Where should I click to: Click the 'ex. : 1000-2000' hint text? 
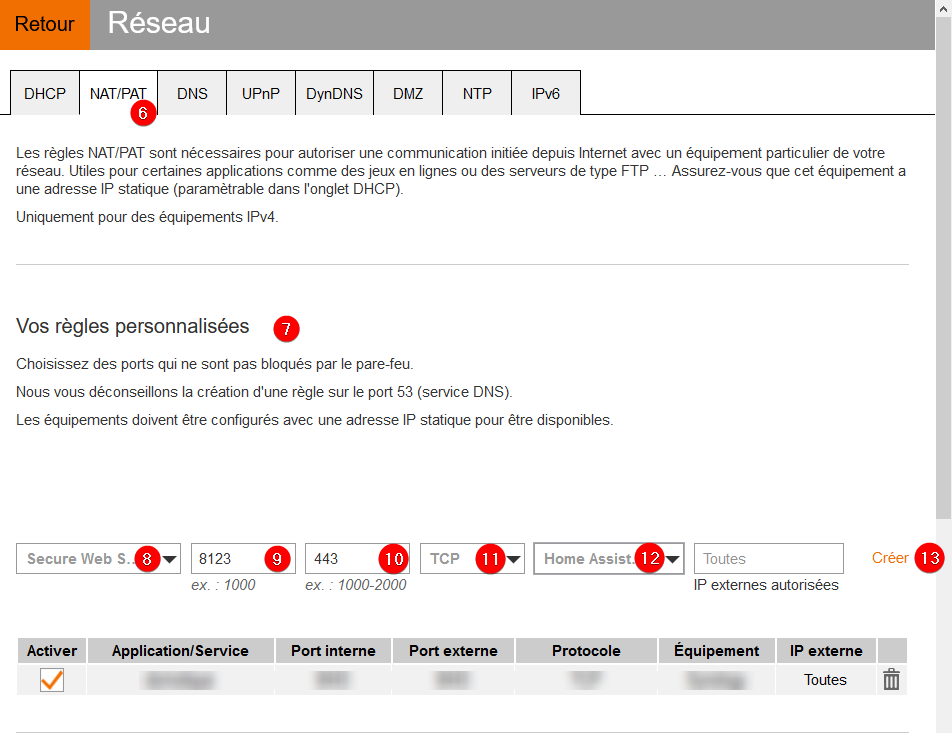[356, 585]
